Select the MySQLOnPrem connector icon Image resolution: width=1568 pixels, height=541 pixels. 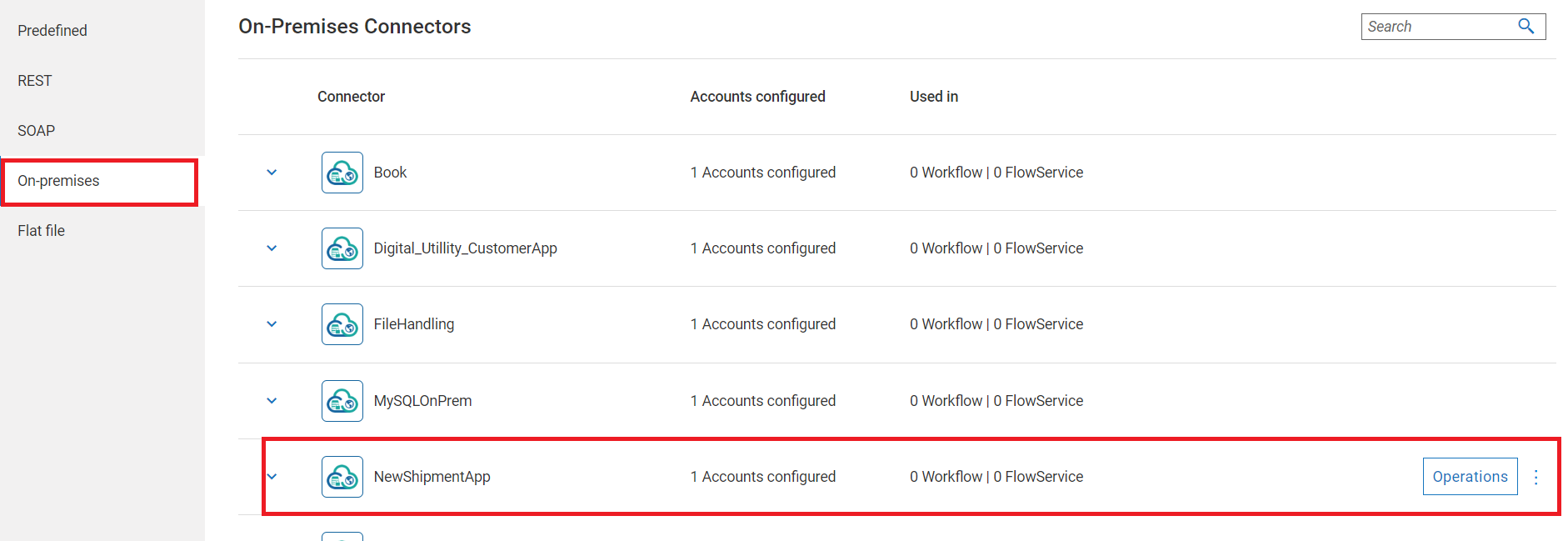pos(342,400)
